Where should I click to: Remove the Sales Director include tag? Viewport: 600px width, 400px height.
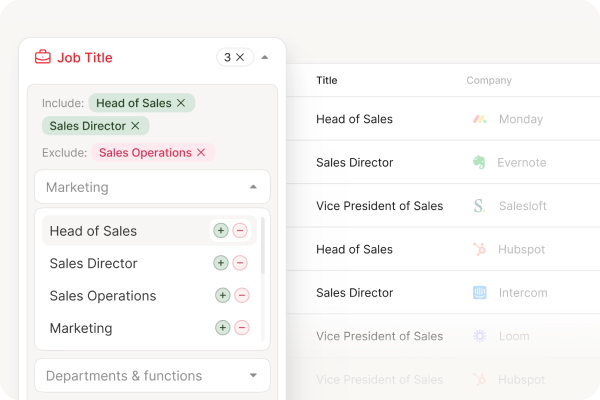135,126
